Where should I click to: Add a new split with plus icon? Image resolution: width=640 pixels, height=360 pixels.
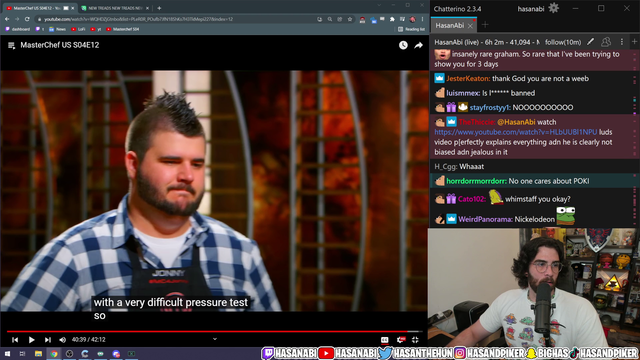pyautogui.click(x=634, y=42)
